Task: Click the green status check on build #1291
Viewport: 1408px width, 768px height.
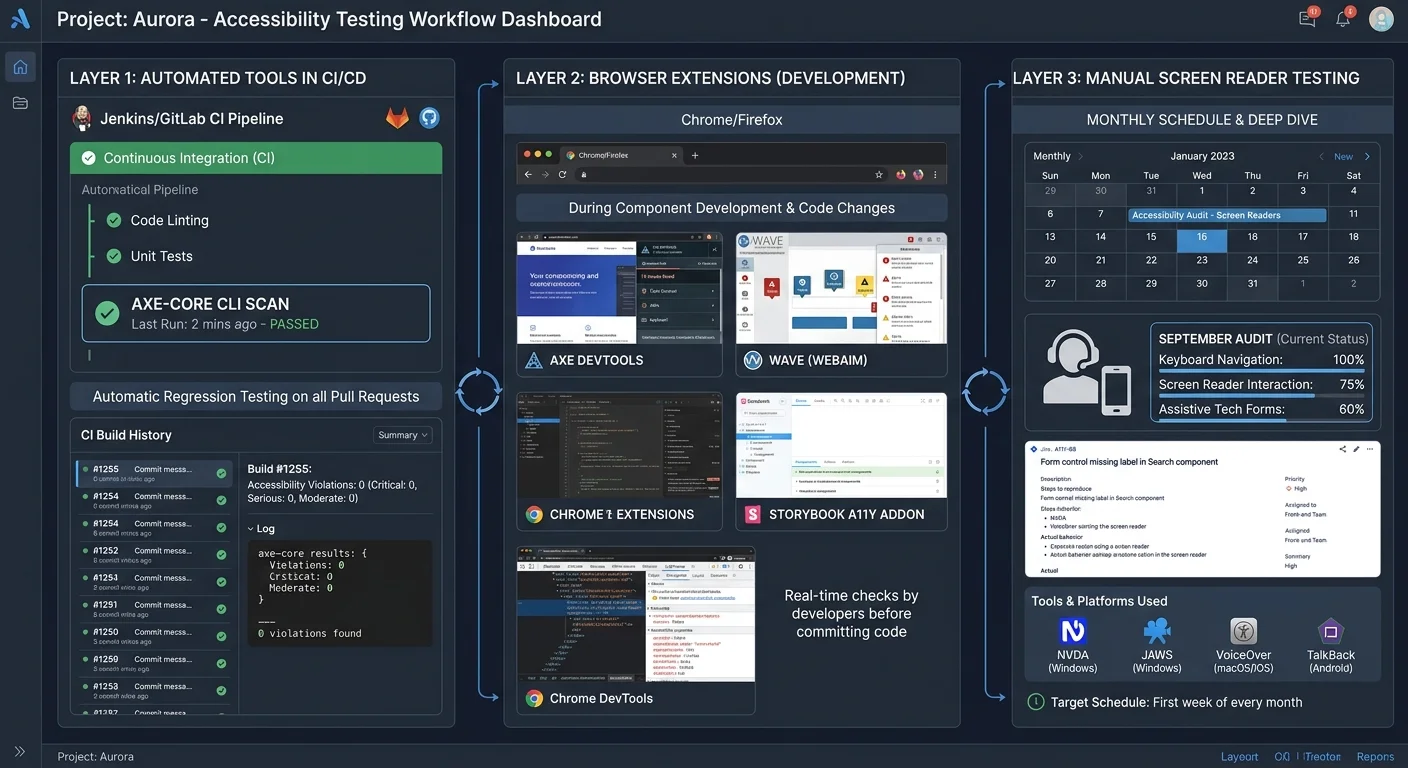Action: (221, 609)
